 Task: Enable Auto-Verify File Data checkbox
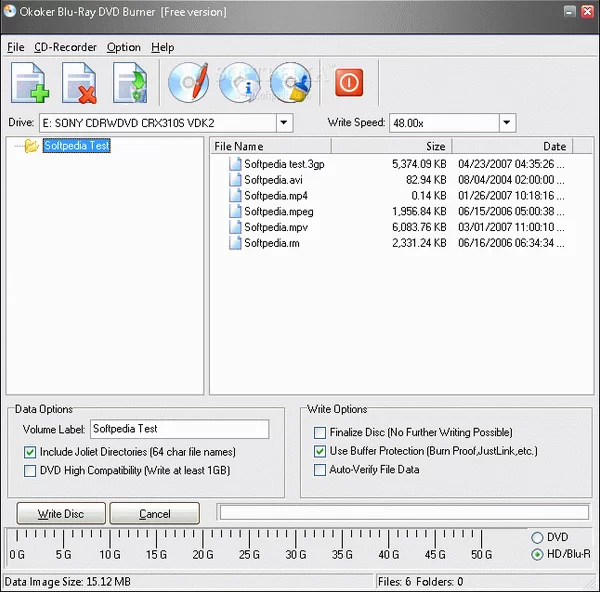click(320, 470)
